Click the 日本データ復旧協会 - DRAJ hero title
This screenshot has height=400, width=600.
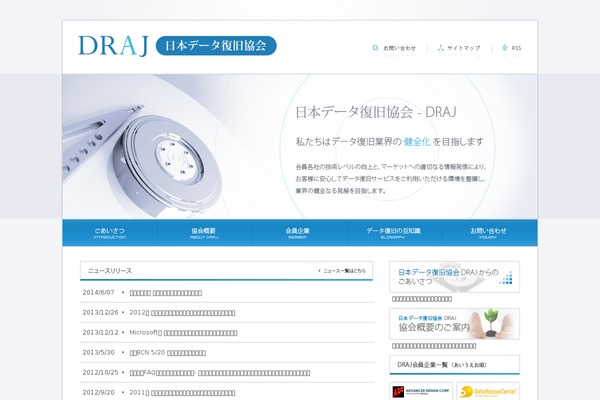(x=376, y=112)
